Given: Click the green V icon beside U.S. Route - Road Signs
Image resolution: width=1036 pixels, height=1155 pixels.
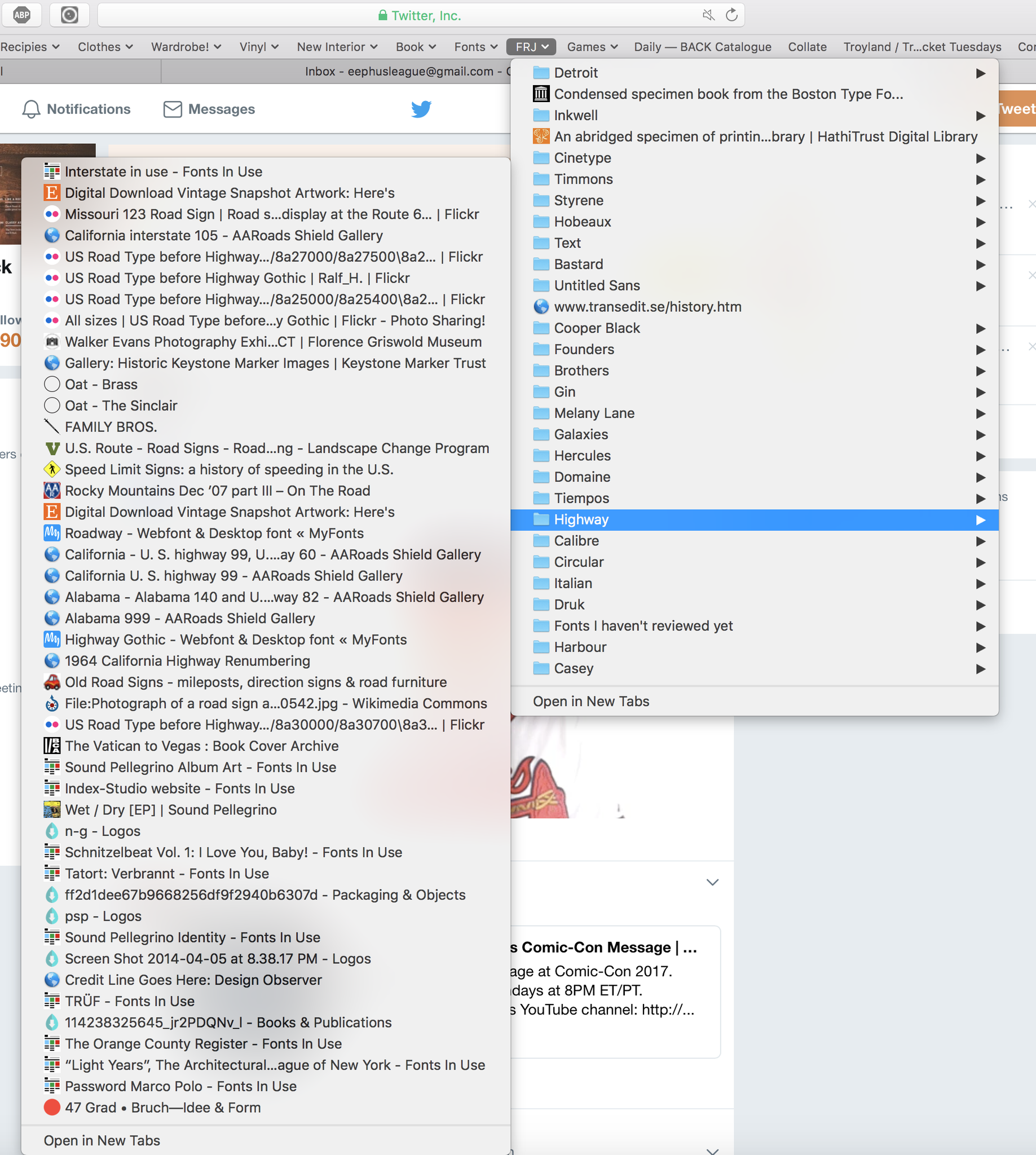Looking at the screenshot, I should click(52, 448).
